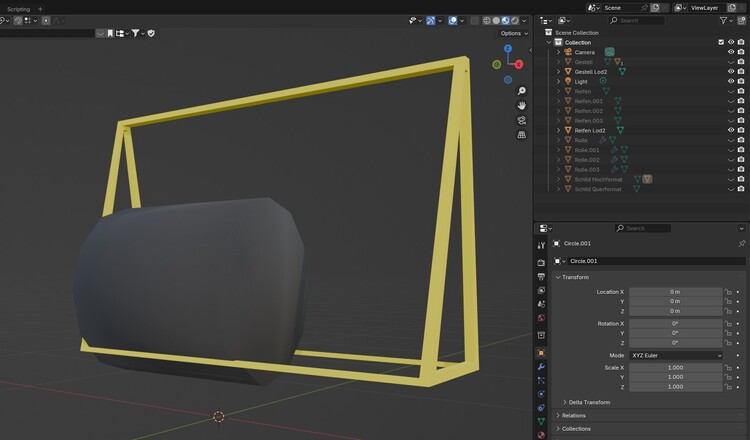The image size is (750, 440).
Task: Select Reifen Lod2 in the outliner
Action: tap(590, 130)
